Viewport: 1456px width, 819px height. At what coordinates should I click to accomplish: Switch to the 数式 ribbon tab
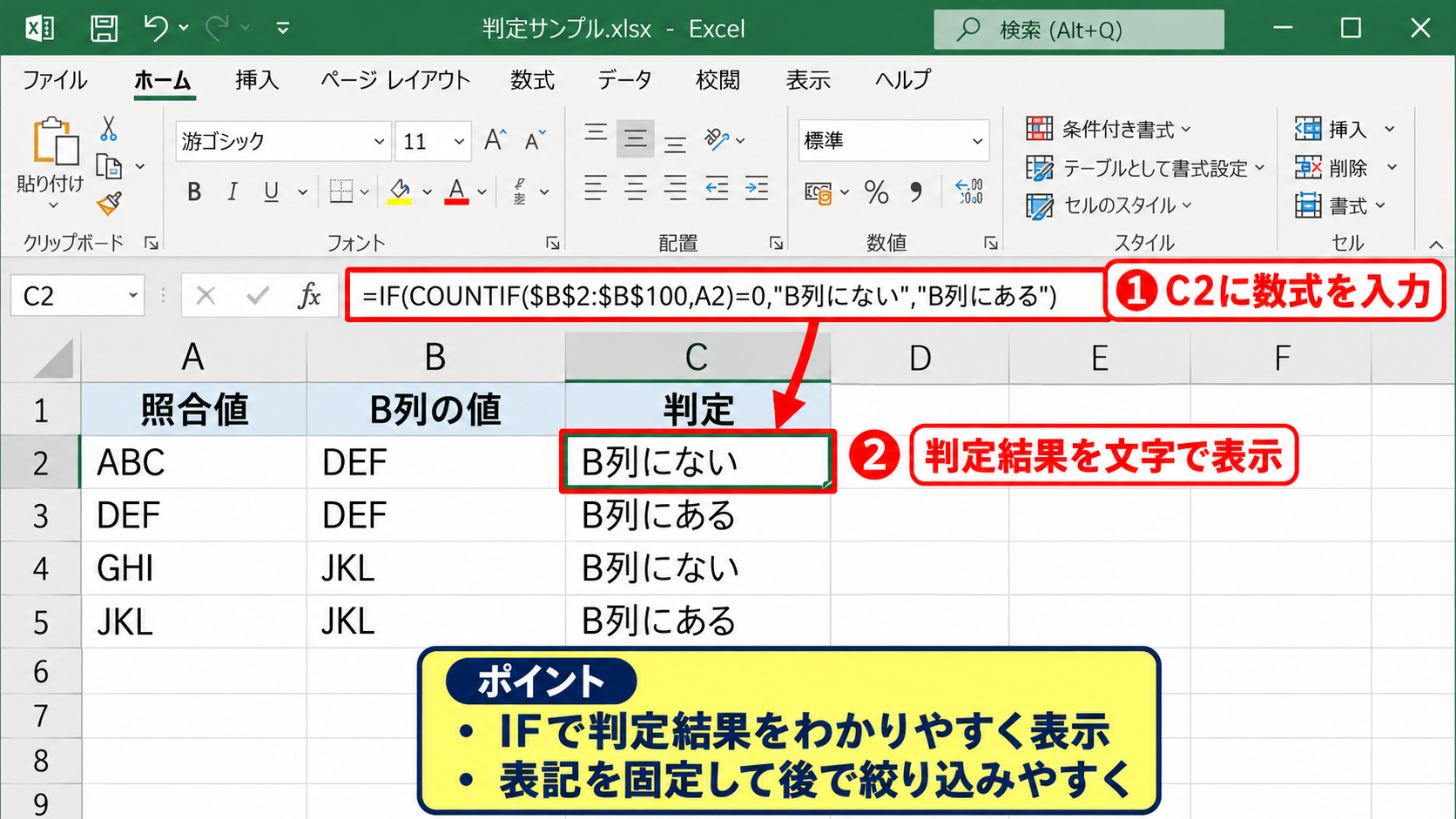click(x=532, y=80)
